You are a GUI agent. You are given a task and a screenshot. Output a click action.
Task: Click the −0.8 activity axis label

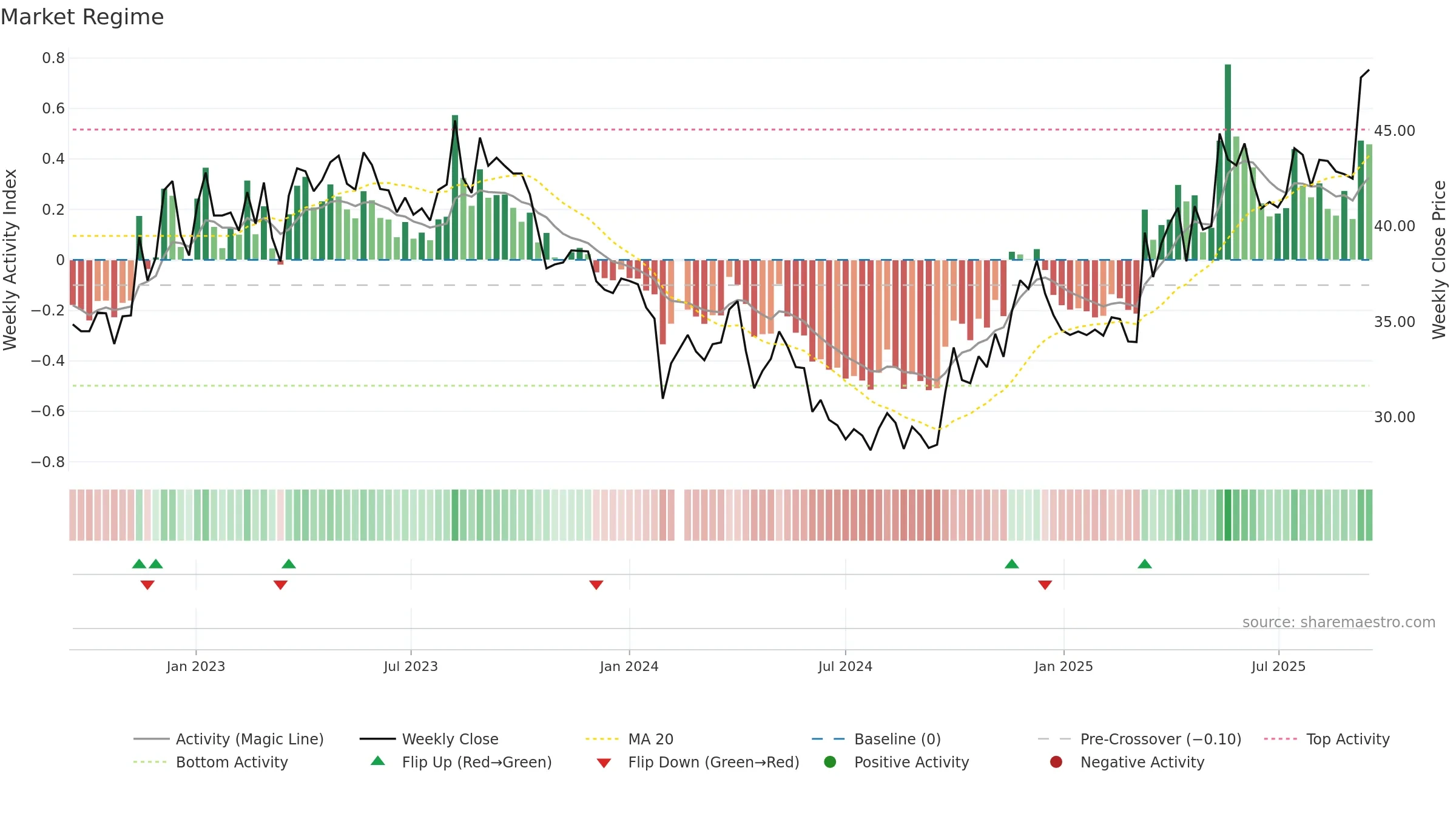coord(48,462)
